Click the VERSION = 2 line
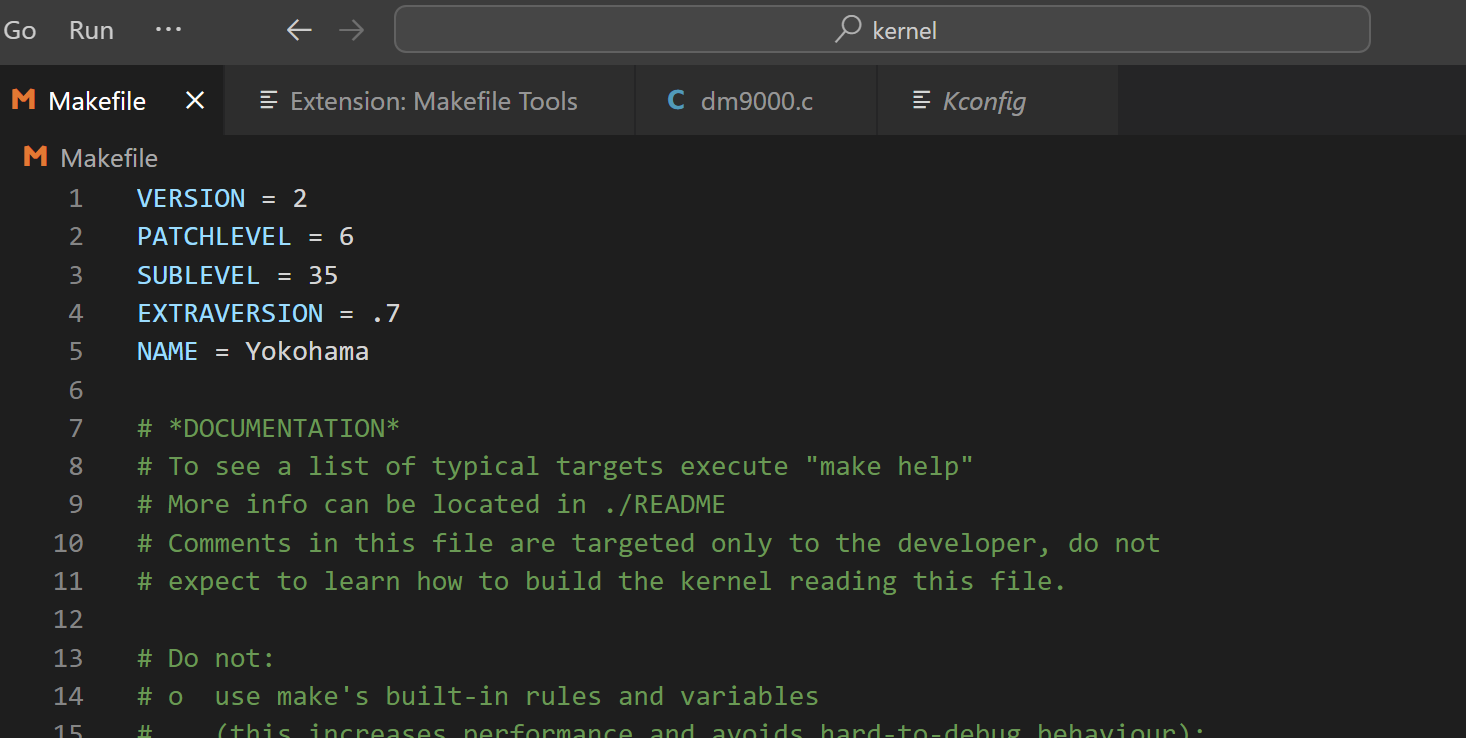This screenshot has height=738, width=1466. click(x=222, y=198)
